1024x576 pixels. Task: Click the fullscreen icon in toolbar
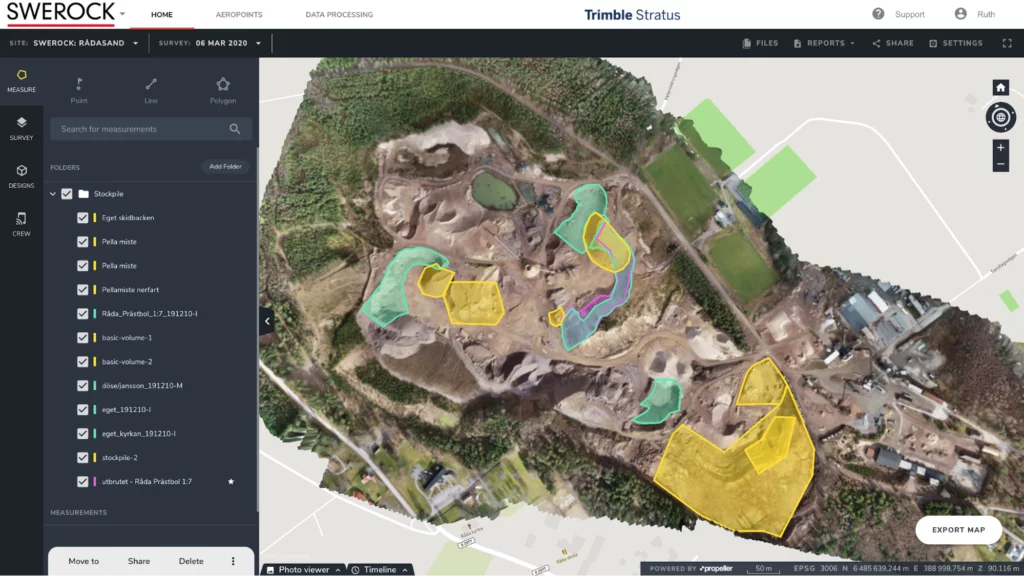1005,43
